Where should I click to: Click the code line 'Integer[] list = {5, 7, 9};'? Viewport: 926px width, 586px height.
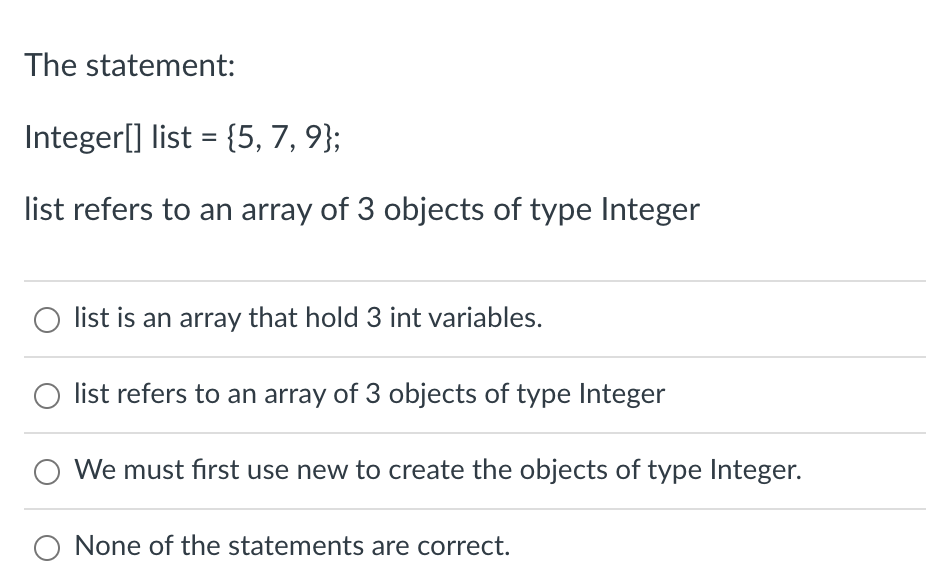[x=182, y=137]
